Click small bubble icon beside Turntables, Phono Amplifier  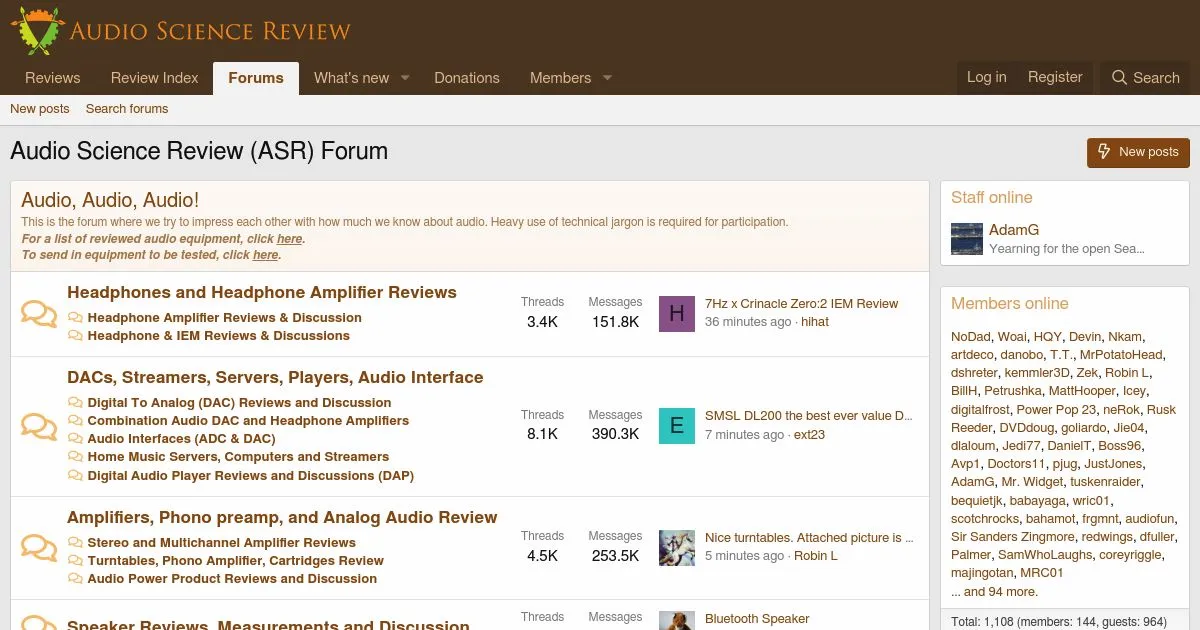[75, 560]
